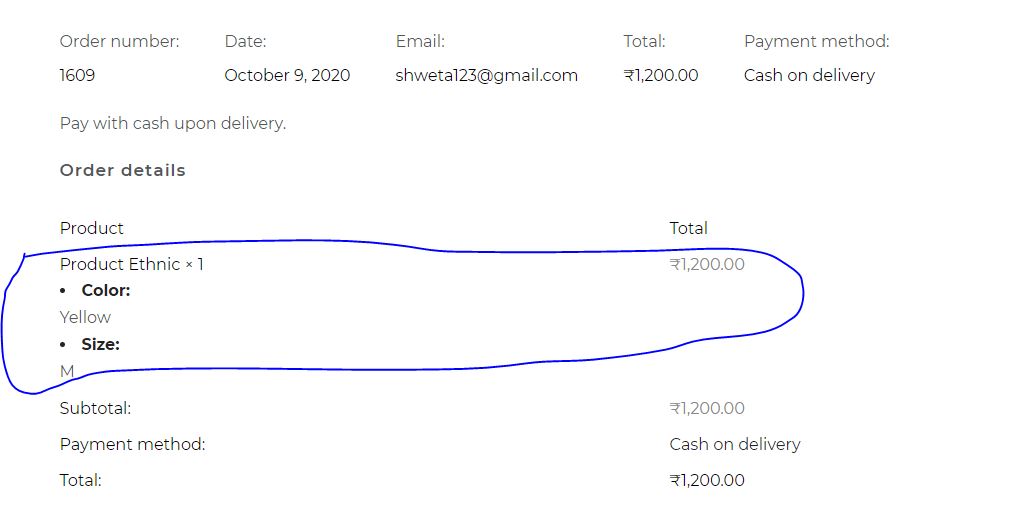Click the header Total amount ₹1,200.00
This screenshot has height=528, width=1017.
(661, 75)
